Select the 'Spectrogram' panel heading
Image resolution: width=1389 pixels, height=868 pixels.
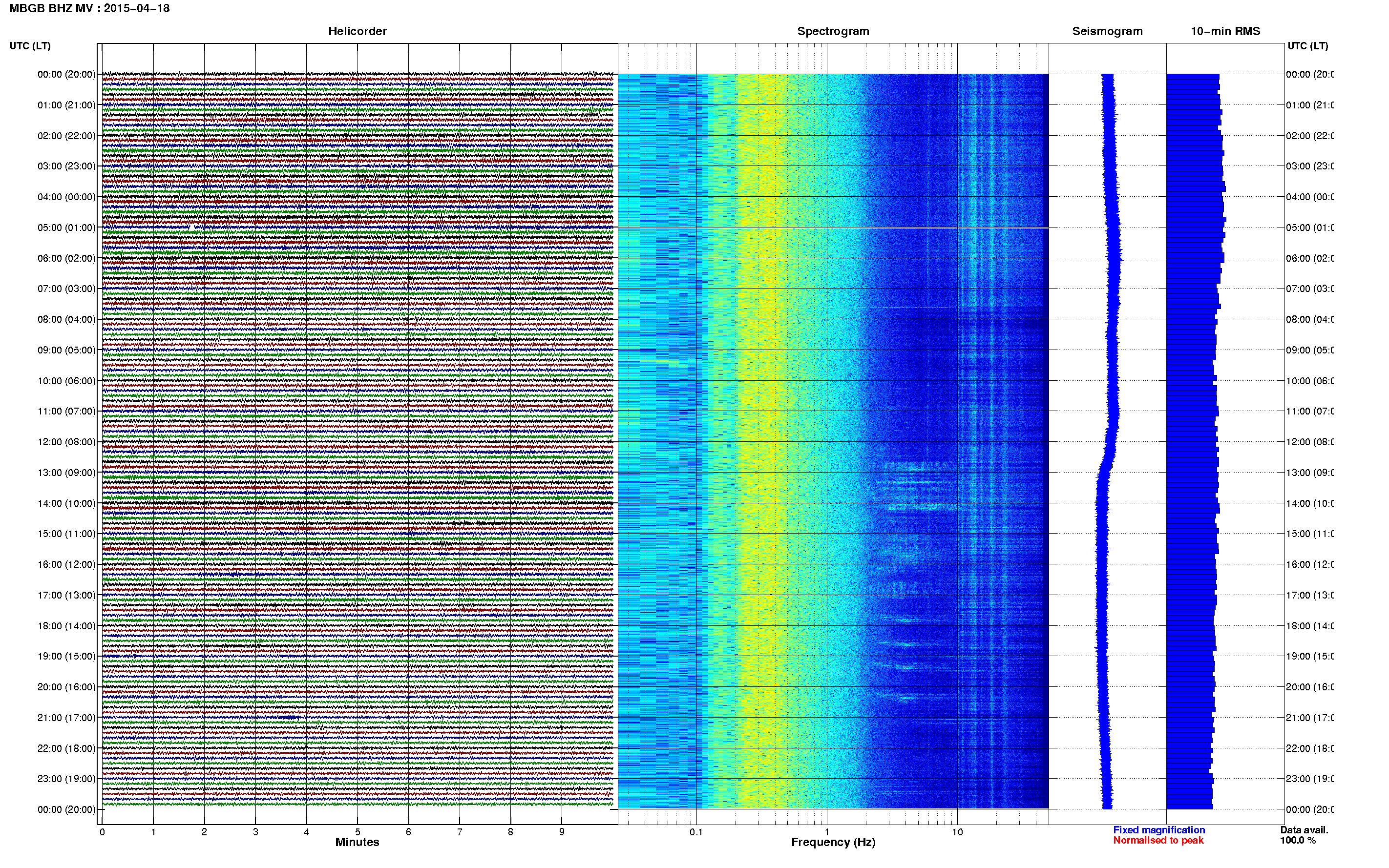pyautogui.click(x=833, y=32)
